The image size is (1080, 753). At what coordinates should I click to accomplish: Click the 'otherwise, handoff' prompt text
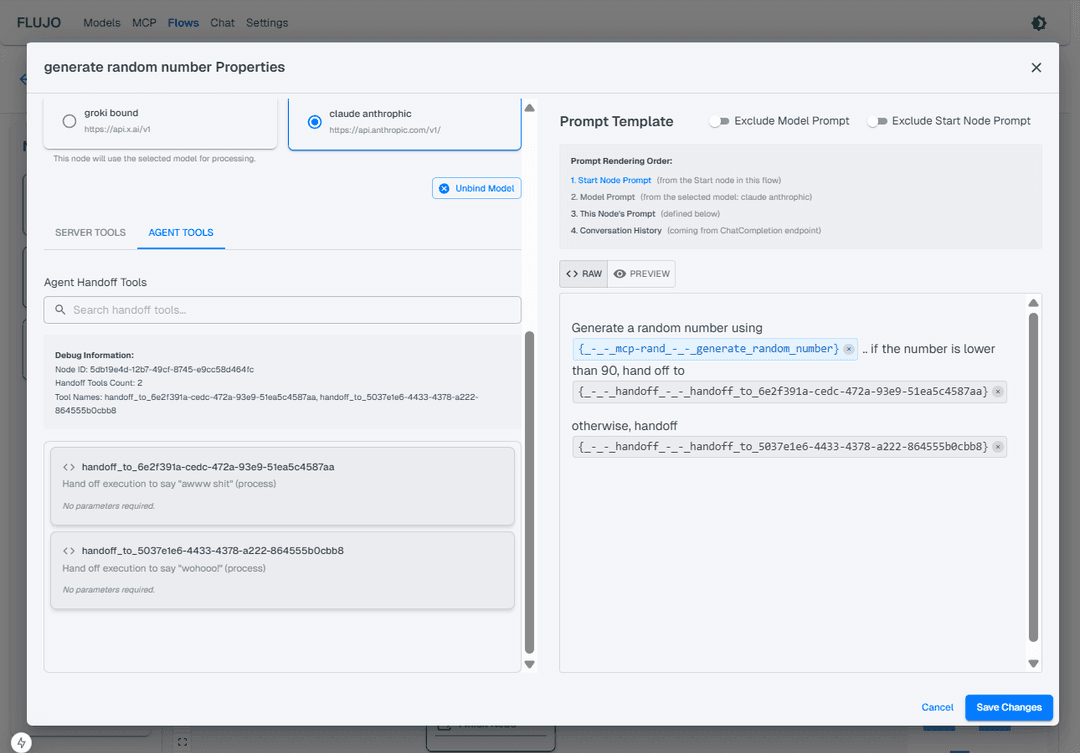click(x=624, y=426)
